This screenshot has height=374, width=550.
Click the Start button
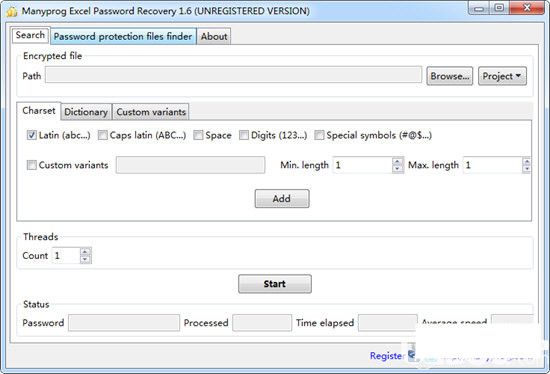pyautogui.click(x=275, y=283)
